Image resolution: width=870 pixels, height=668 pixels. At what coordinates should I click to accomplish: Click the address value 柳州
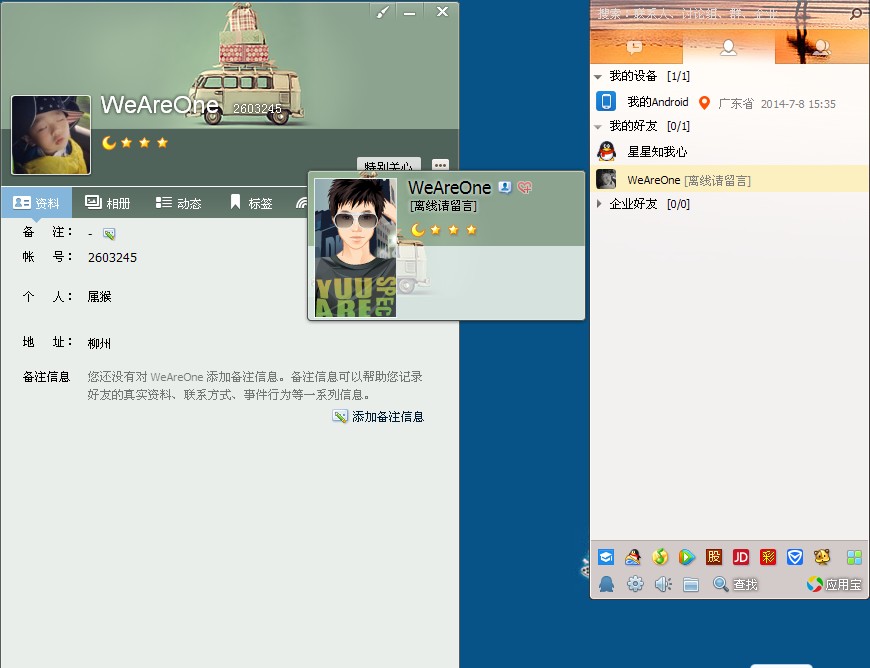tap(99, 343)
